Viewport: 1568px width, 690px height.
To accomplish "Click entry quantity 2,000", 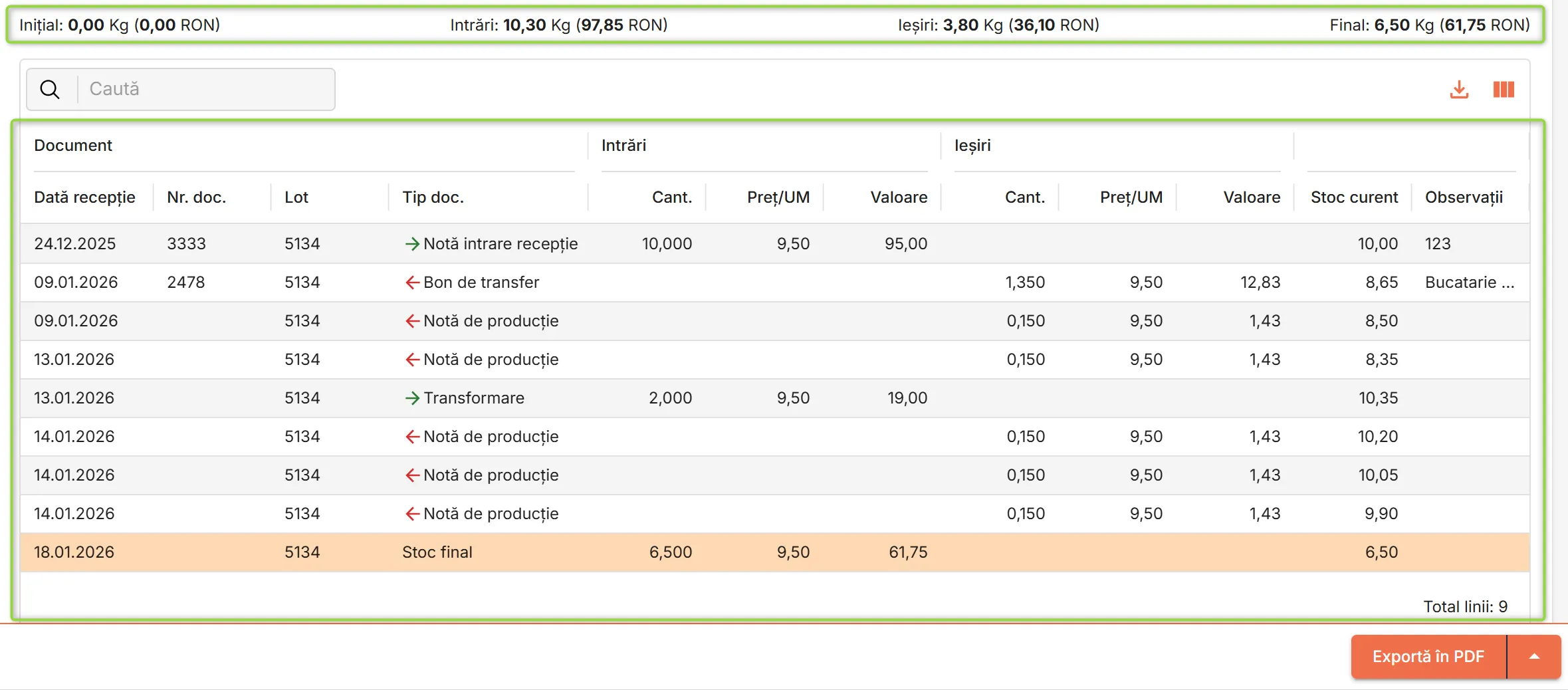I will (x=671, y=398).
